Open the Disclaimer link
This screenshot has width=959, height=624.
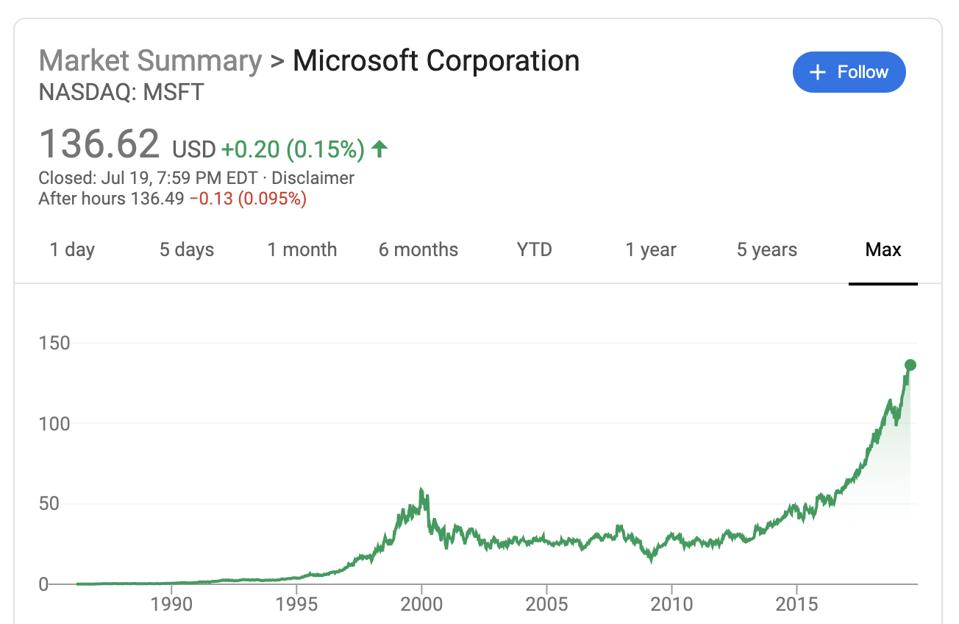(320, 178)
